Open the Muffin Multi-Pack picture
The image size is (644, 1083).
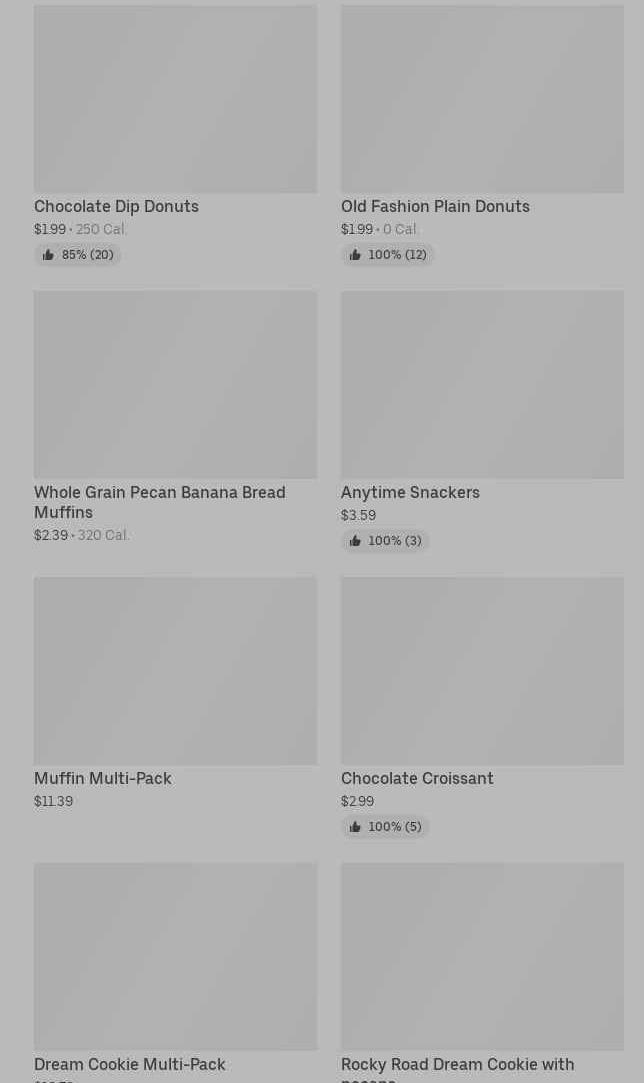(175, 671)
